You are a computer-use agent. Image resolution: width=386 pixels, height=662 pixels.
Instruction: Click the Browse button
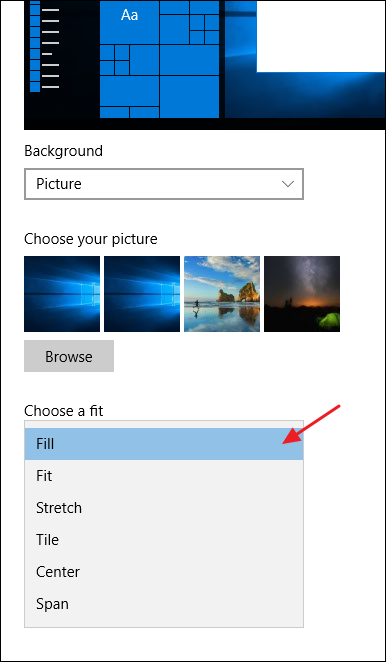click(69, 356)
